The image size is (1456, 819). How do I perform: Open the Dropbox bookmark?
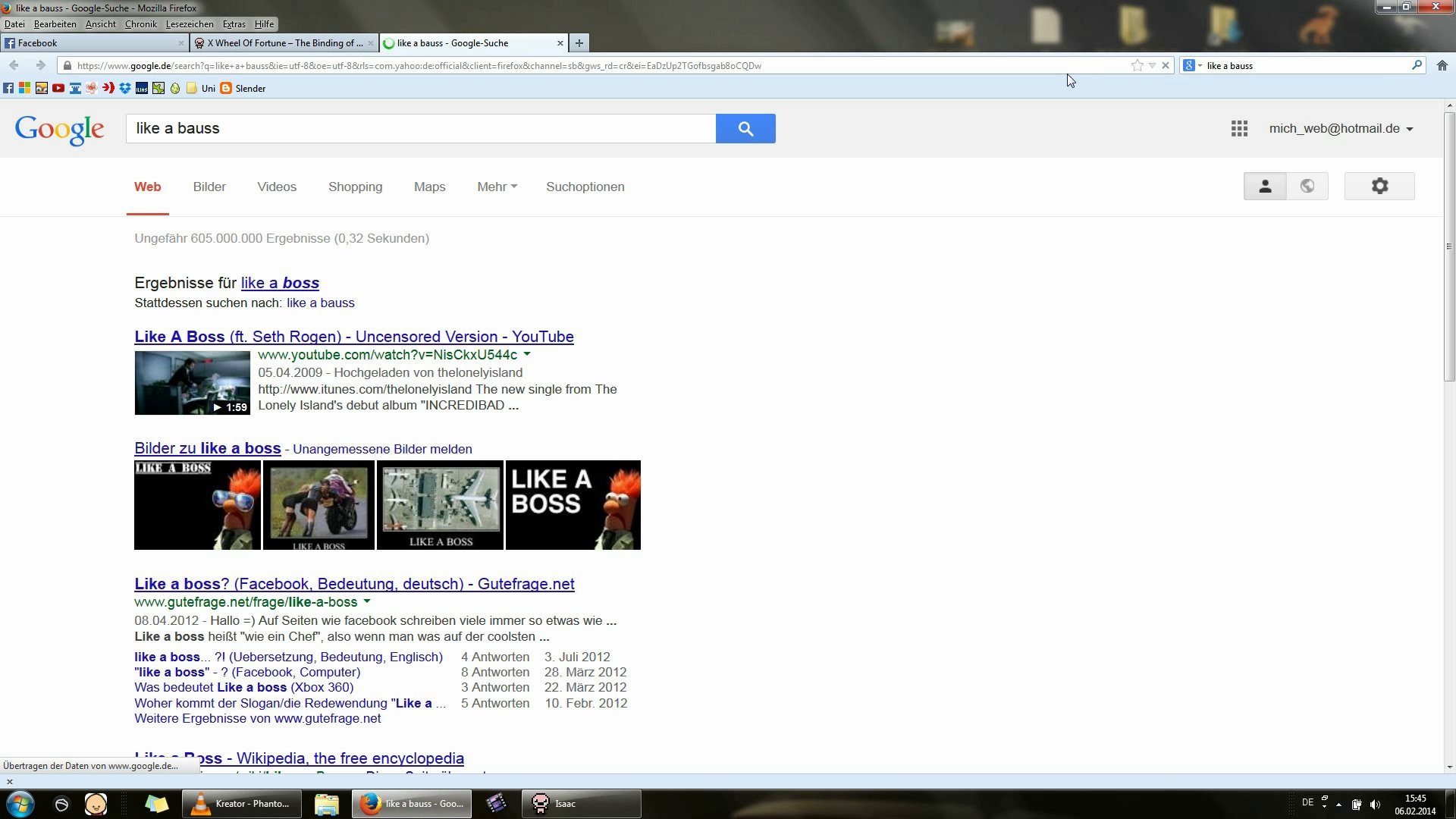tap(125, 89)
